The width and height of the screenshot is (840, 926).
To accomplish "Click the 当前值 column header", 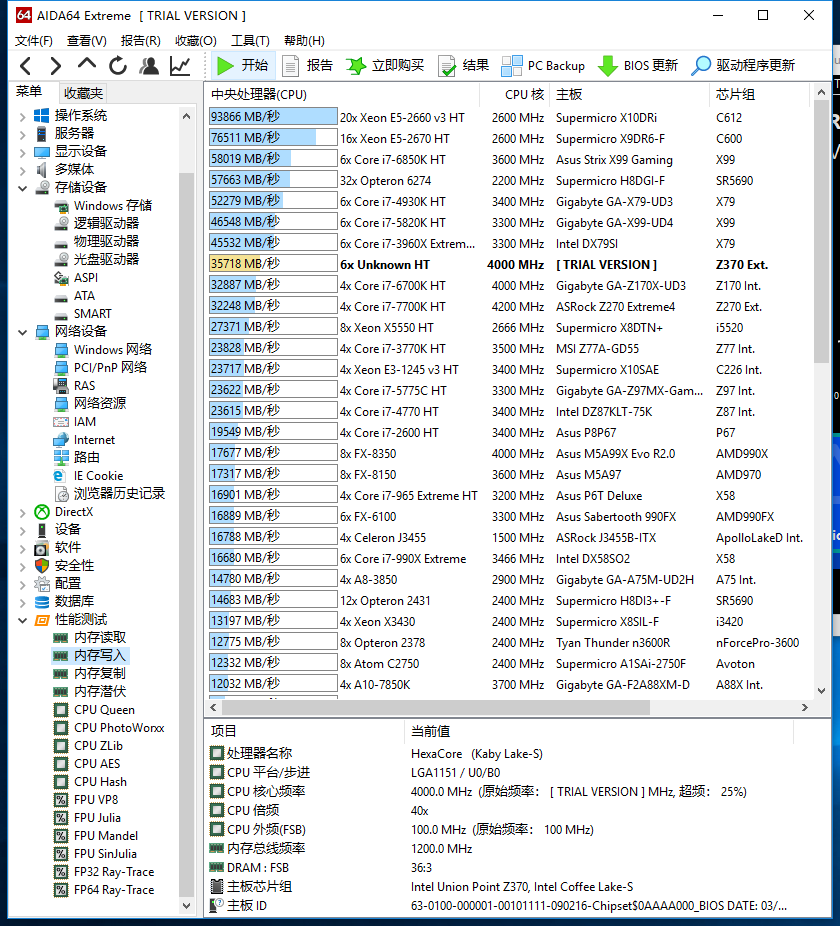I will pos(600,731).
